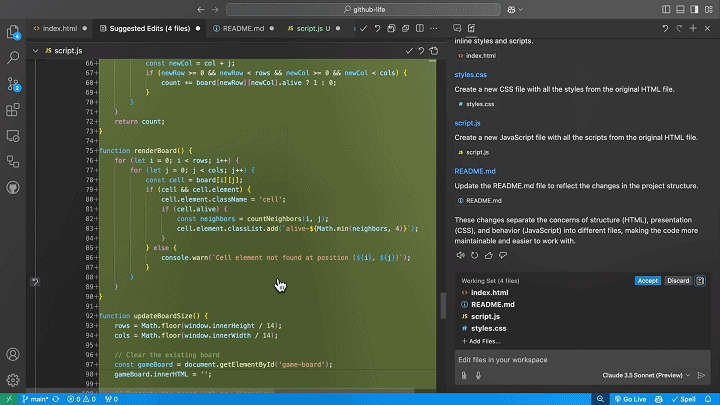Click the Discard button in Working Set
The width and height of the screenshot is (720, 405).
[678, 281]
